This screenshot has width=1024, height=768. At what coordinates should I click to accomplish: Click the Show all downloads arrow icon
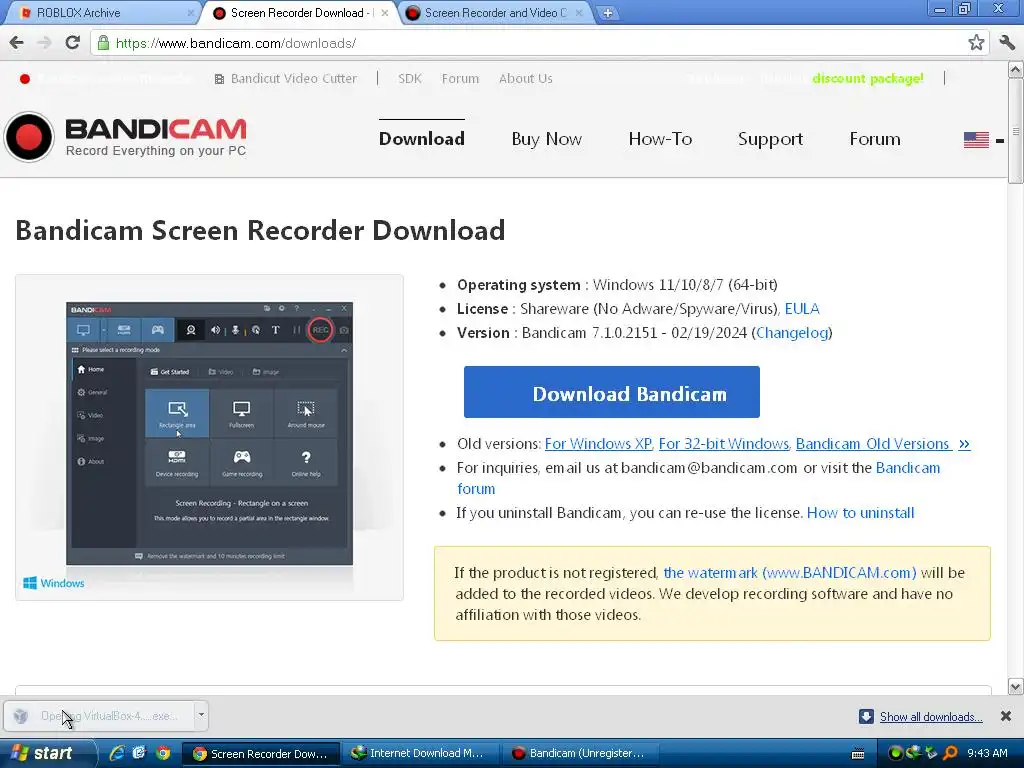866,716
